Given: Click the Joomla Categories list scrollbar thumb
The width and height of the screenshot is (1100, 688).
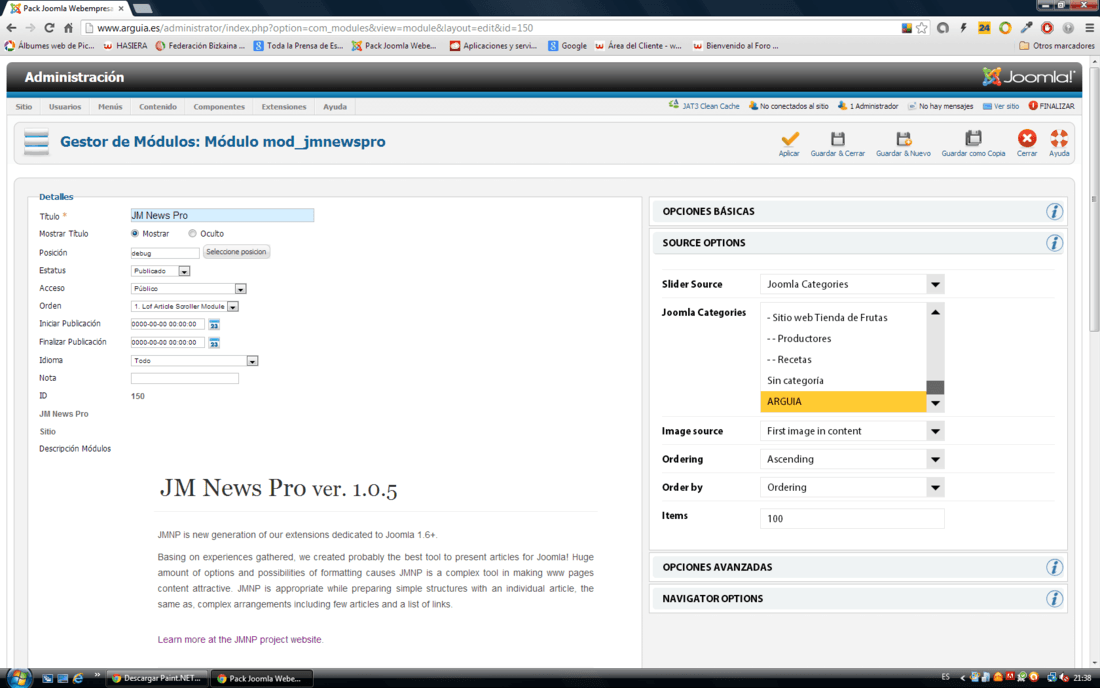Looking at the screenshot, I should click(935, 387).
